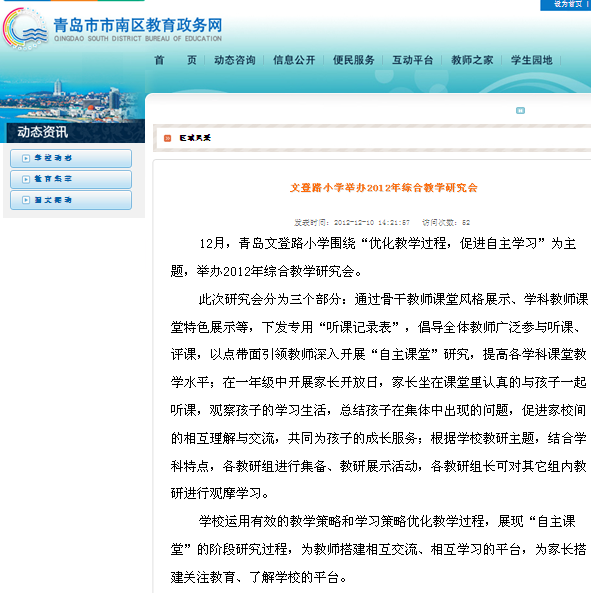Click line containing “听课记录表”
Image resolution: width=591 pixels, height=593 pixels.
375,327
